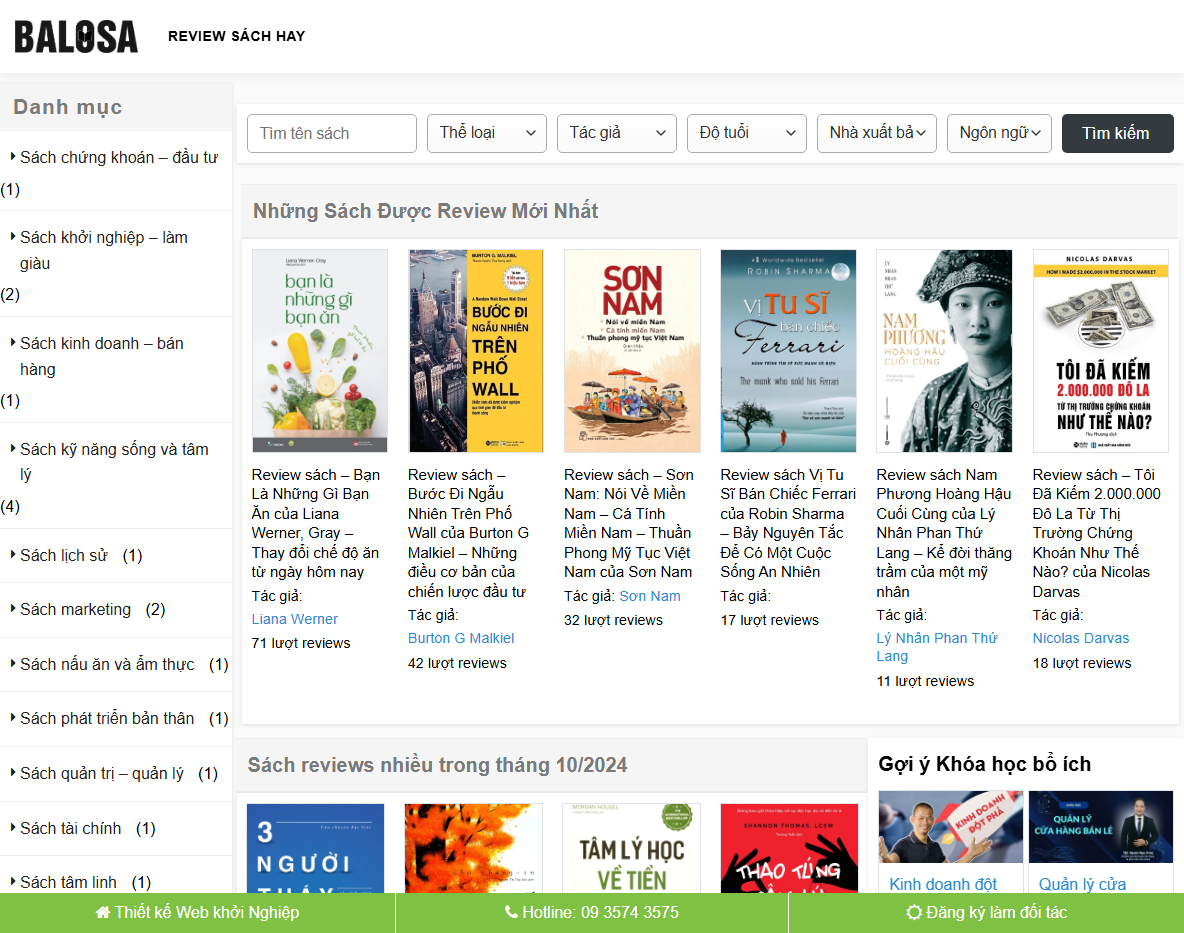
Task: Open the Độ tuổi dropdown
Action: click(746, 132)
